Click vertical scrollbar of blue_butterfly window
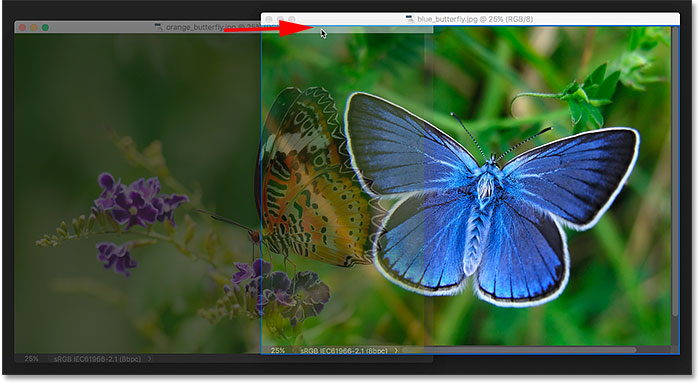 point(675,172)
